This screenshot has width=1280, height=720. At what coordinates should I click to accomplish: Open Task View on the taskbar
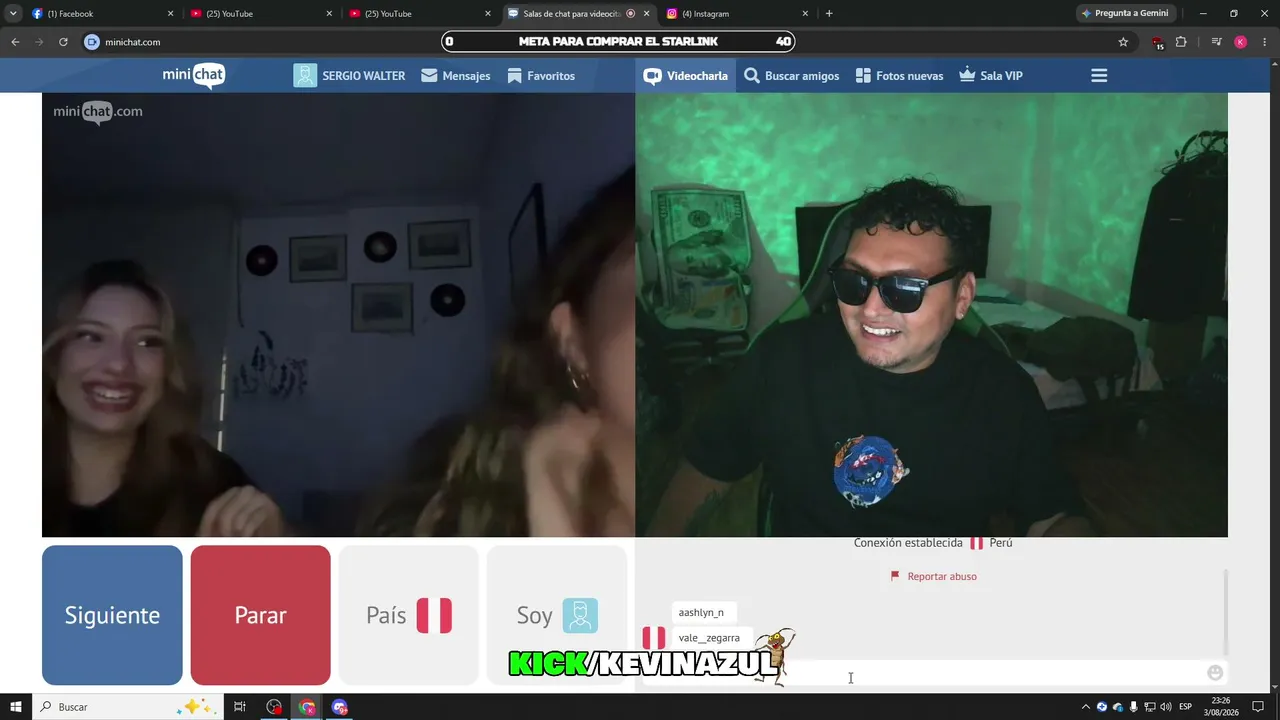tap(240, 707)
